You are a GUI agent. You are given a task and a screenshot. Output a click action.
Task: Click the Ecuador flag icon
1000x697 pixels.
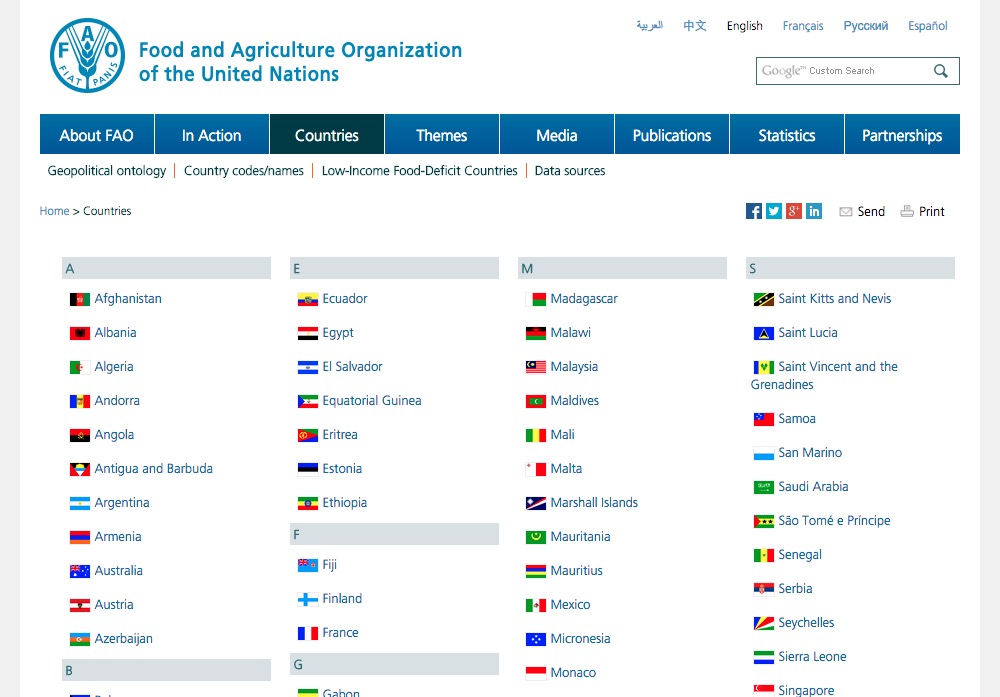[x=308, y=299]
